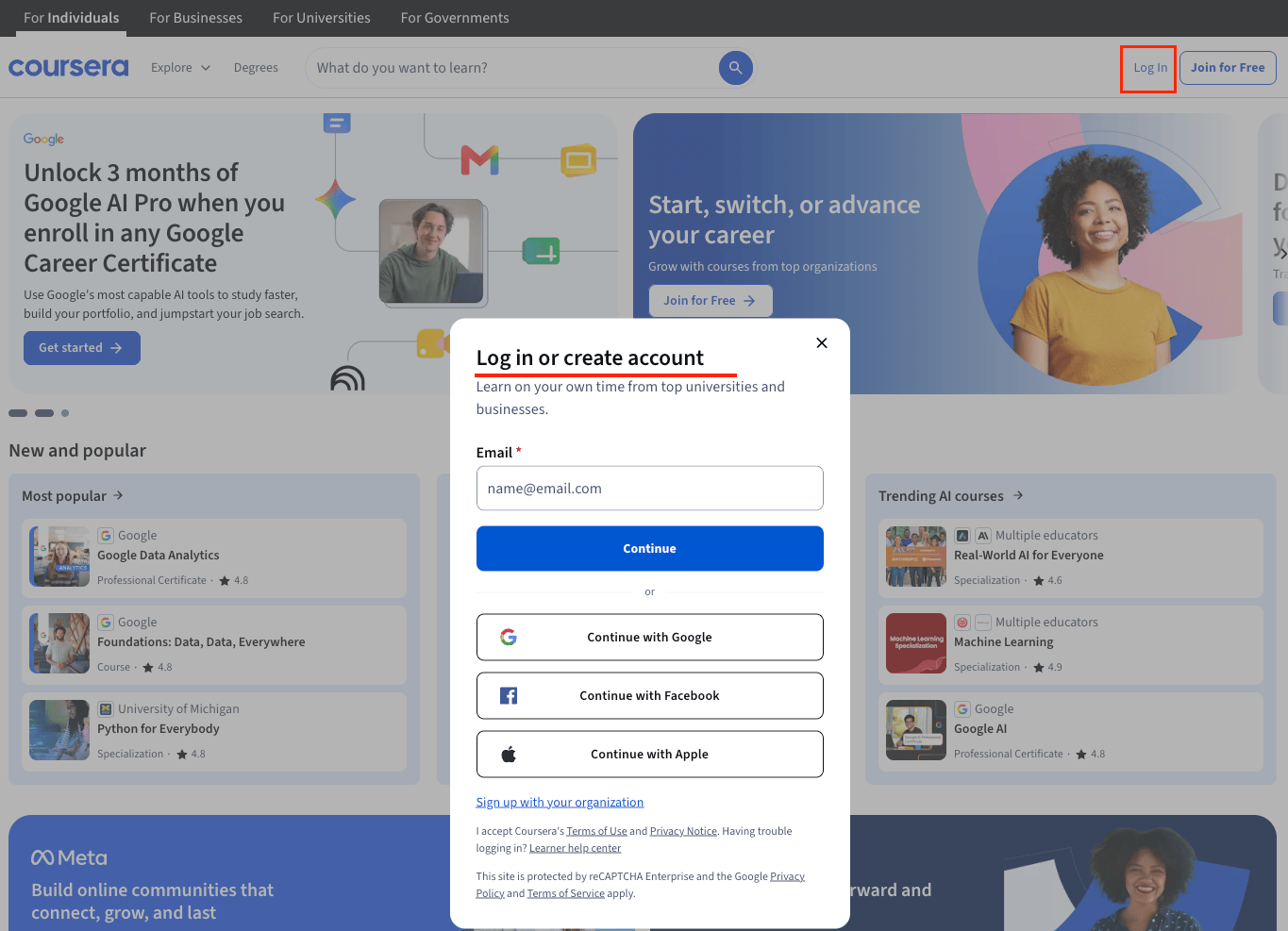The height and width of the screenshot is (931, 1288).
Task: Open Machine Learning specialization thumbnail
Action: [x=916, y=643]
